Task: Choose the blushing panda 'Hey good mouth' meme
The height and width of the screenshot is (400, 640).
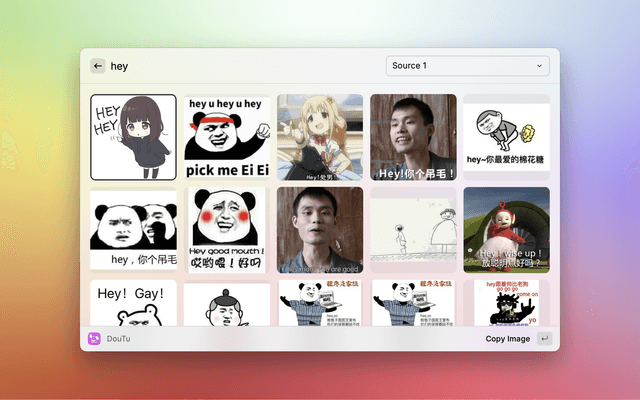Action: 226,230
